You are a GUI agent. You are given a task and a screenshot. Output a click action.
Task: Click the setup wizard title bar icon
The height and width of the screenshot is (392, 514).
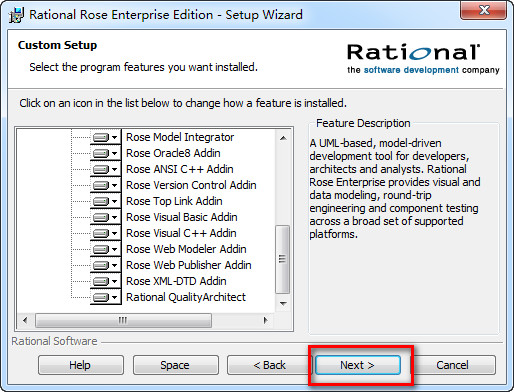(x=16, y=15)
